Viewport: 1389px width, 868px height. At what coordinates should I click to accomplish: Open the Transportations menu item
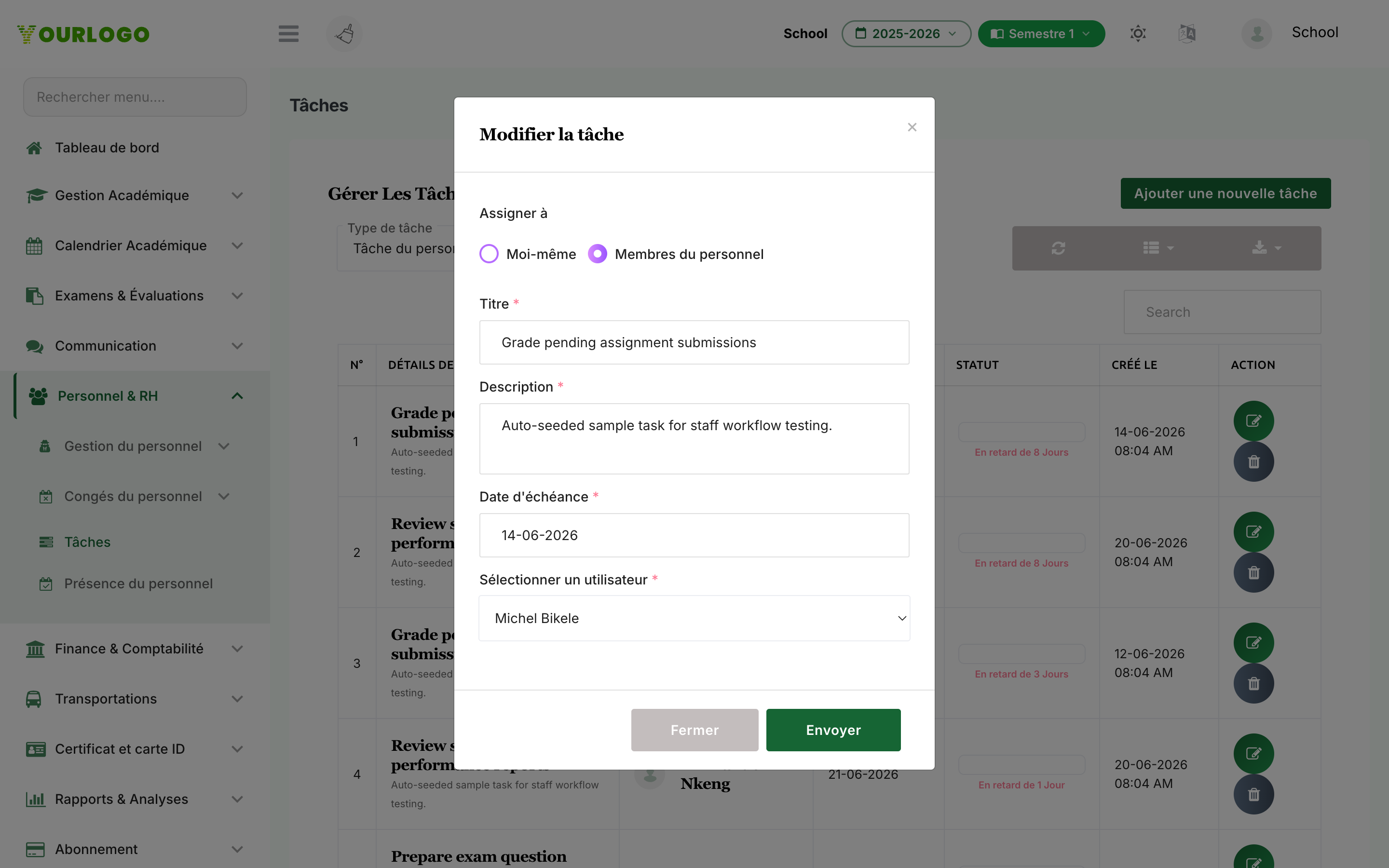pos(106,699)
